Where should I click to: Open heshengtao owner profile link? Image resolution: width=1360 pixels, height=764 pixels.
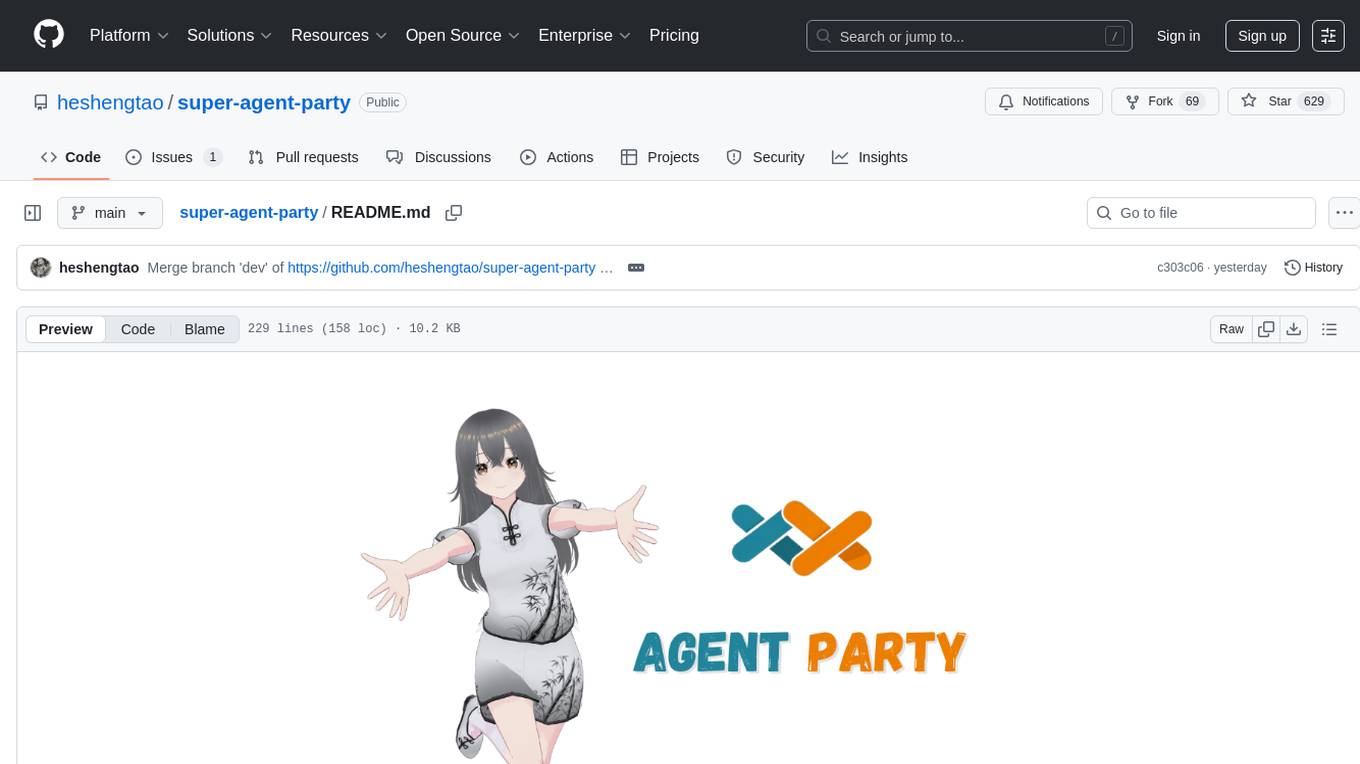pyautogui.click(x=110, y=102)
